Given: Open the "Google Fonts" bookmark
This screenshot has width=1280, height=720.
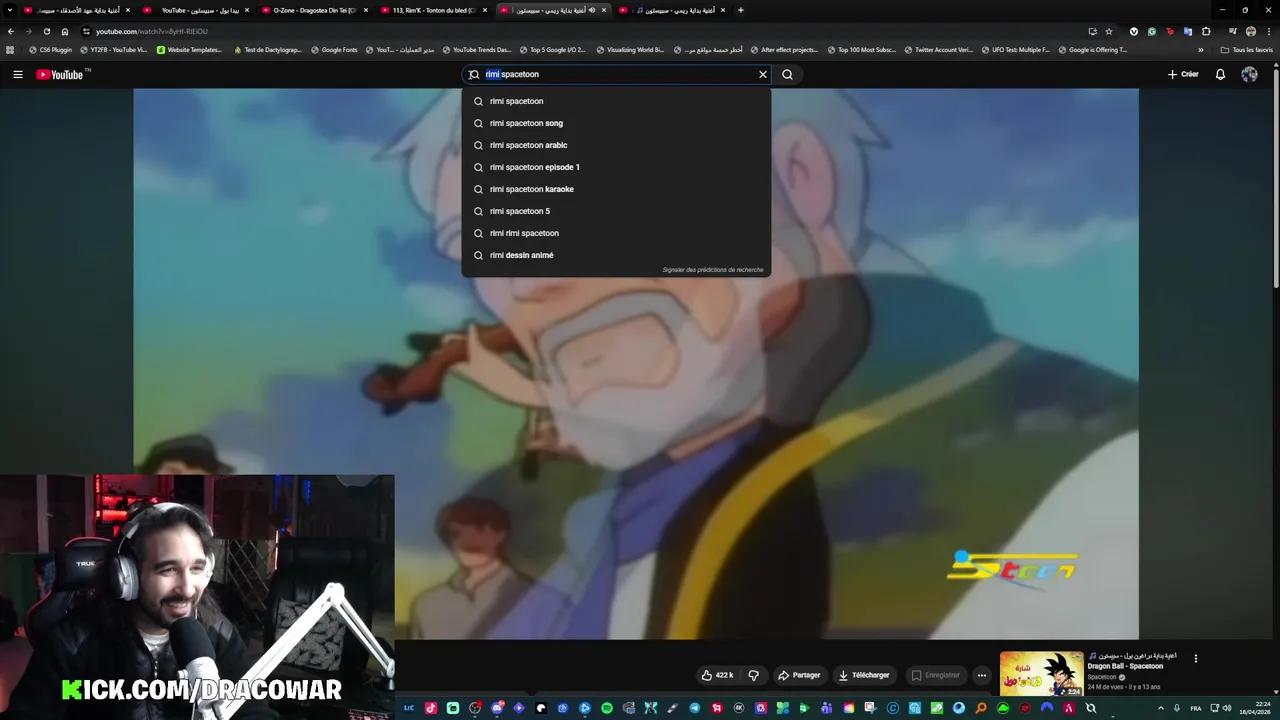Looking at the screenshot, I should click(x=334, y=49).
